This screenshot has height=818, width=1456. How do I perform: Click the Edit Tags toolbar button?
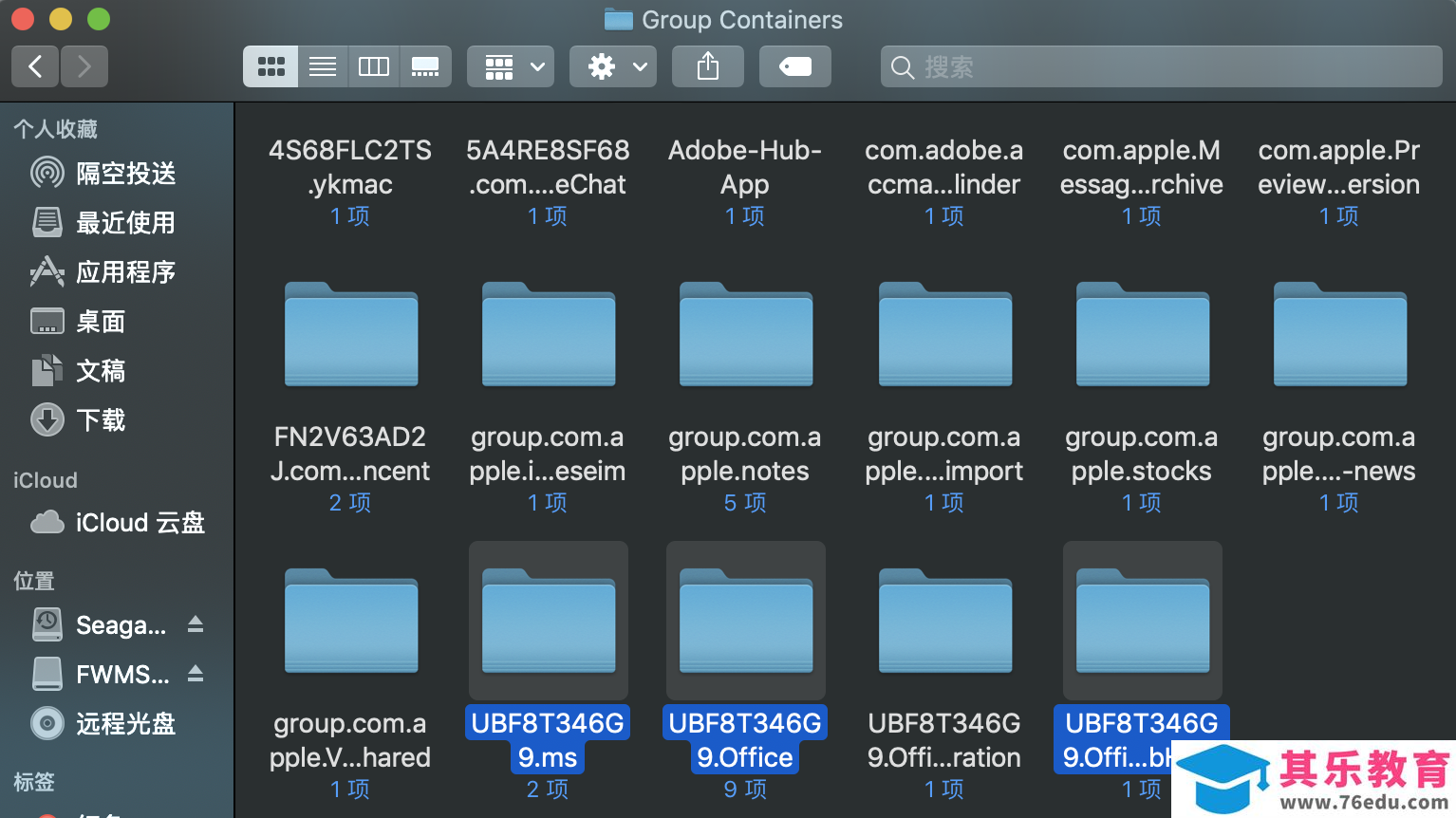pos(795,66)
